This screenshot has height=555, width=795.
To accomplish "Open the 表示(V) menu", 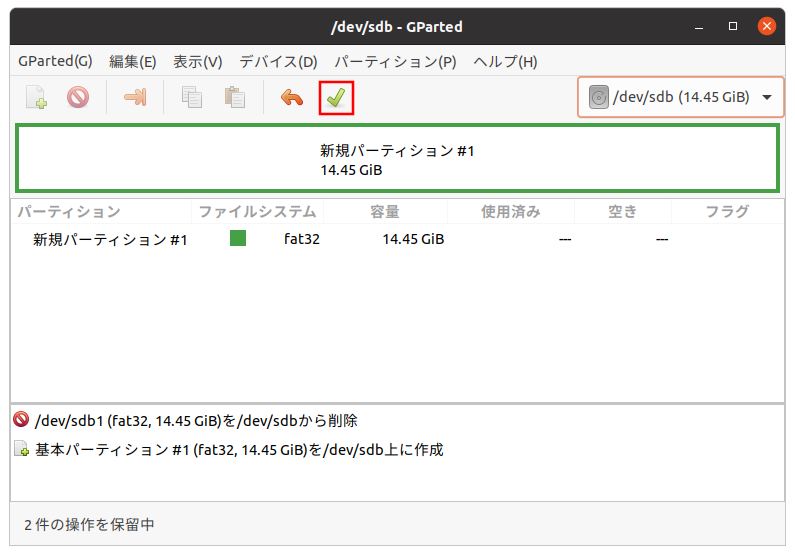I will (197, 61).
